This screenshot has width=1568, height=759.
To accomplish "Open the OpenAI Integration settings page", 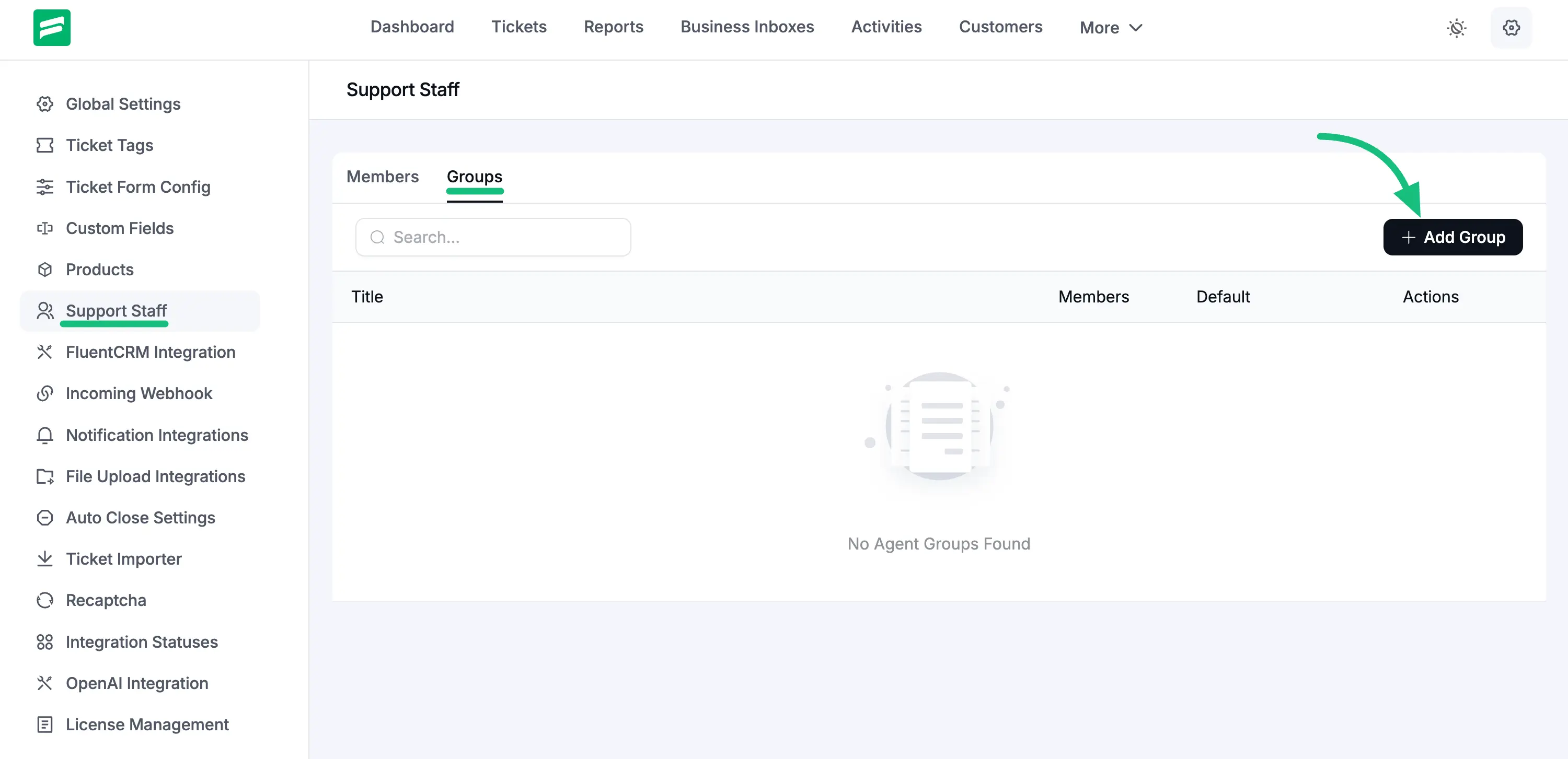I will point(136,683).
